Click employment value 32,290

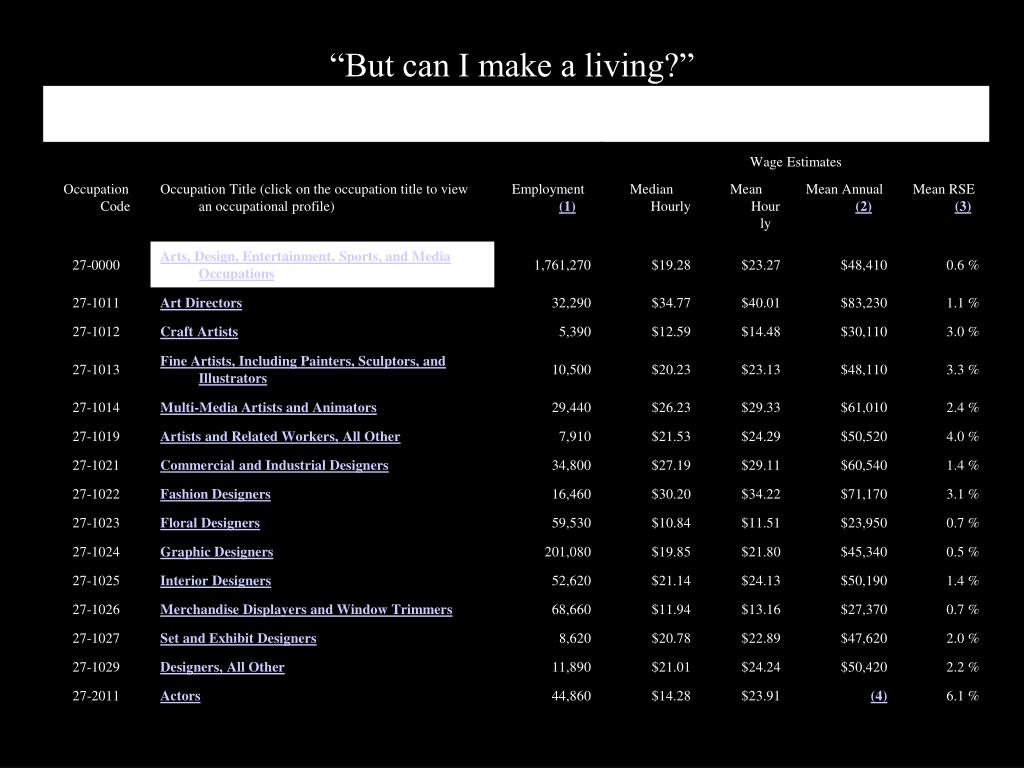pyautogui.click(x=571, y=303)
